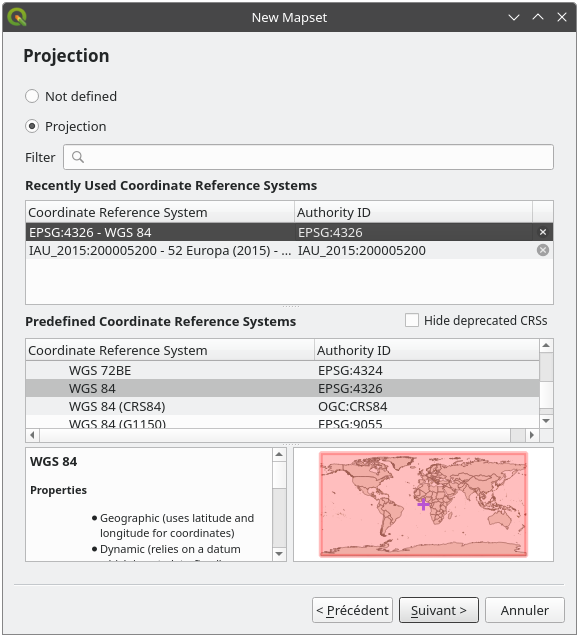Remove EPSG:4326 from recently used list
The height and width of the screenshot is (642, 579).
[x=543, y=232]
